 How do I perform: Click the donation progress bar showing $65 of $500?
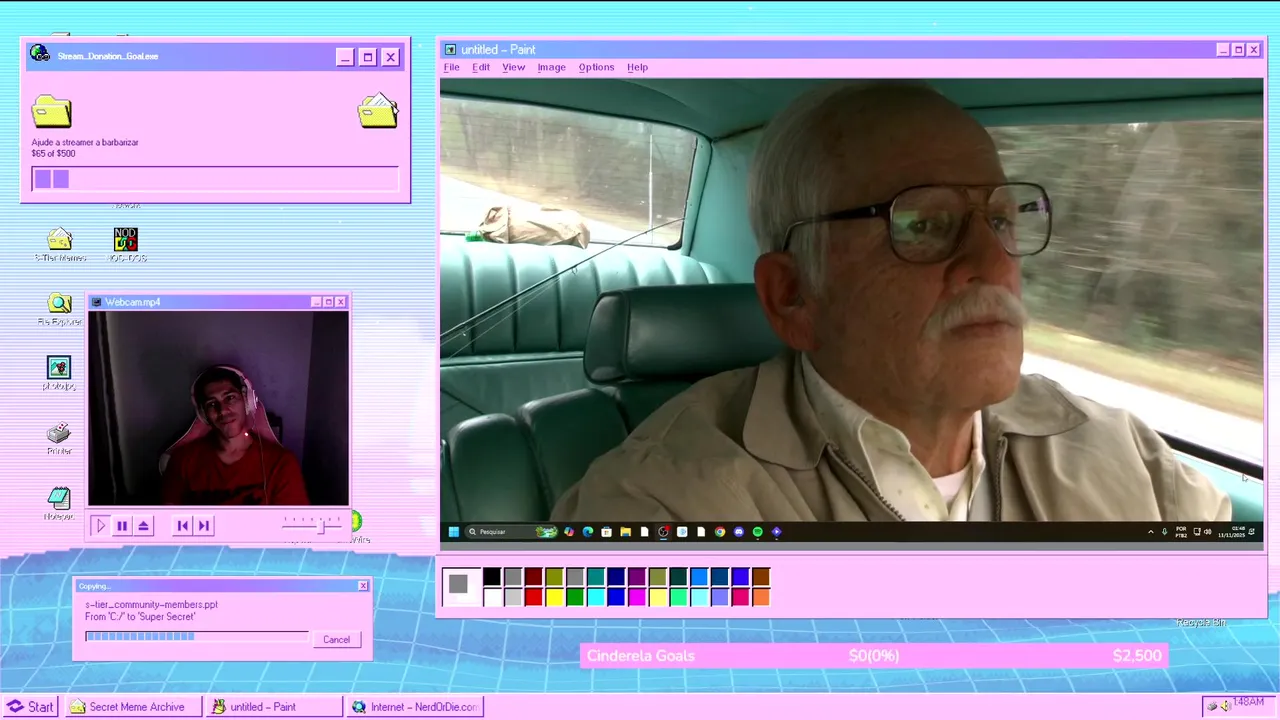(215, 179)
